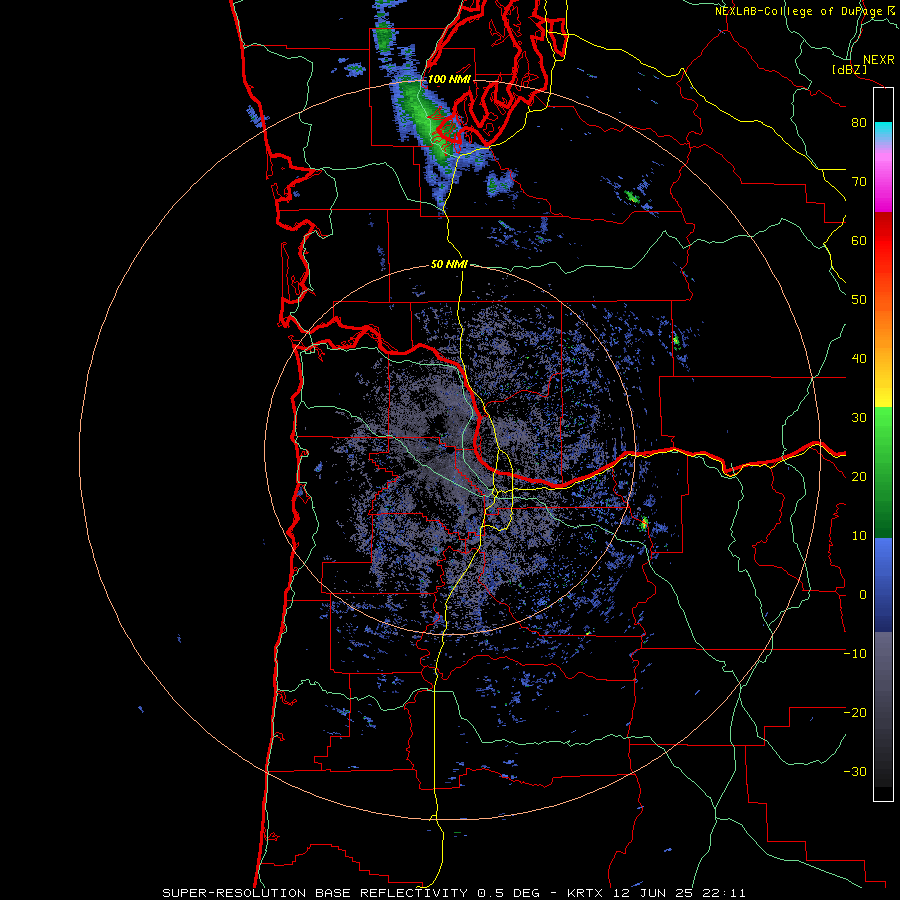Select the 80 value on the dBZ scale

click(859, 123)
